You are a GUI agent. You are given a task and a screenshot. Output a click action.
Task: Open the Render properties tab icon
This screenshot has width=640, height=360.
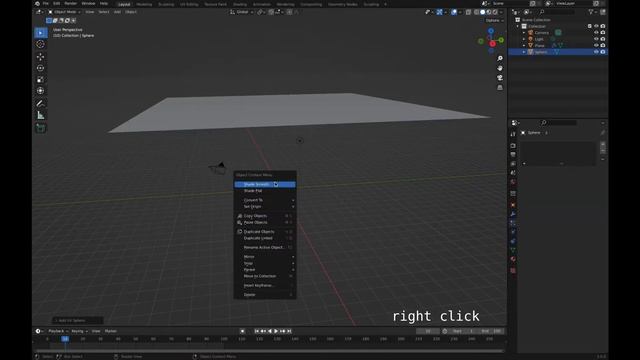513,146
